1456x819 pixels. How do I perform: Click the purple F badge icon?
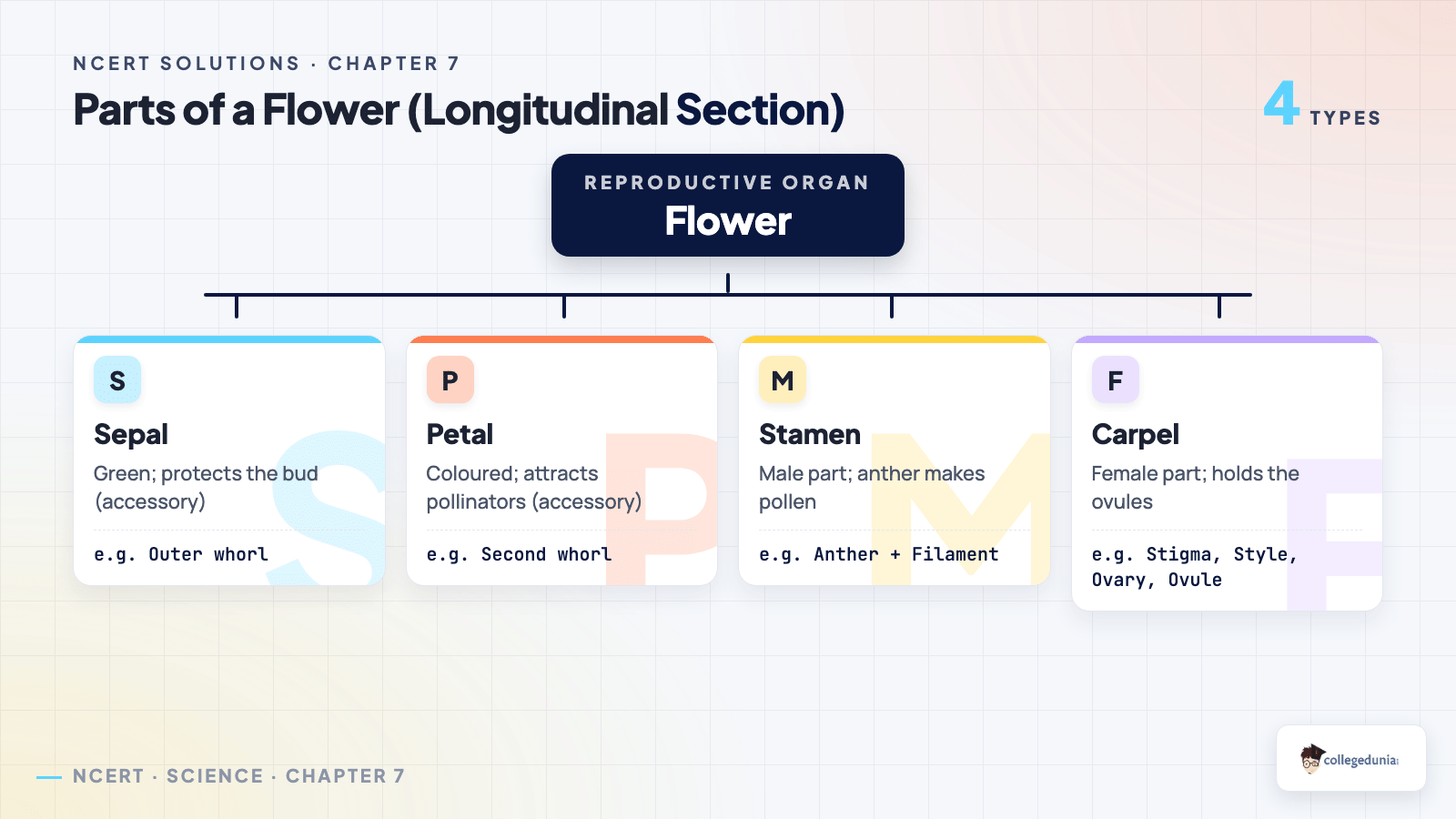[x=1116, y=380]
